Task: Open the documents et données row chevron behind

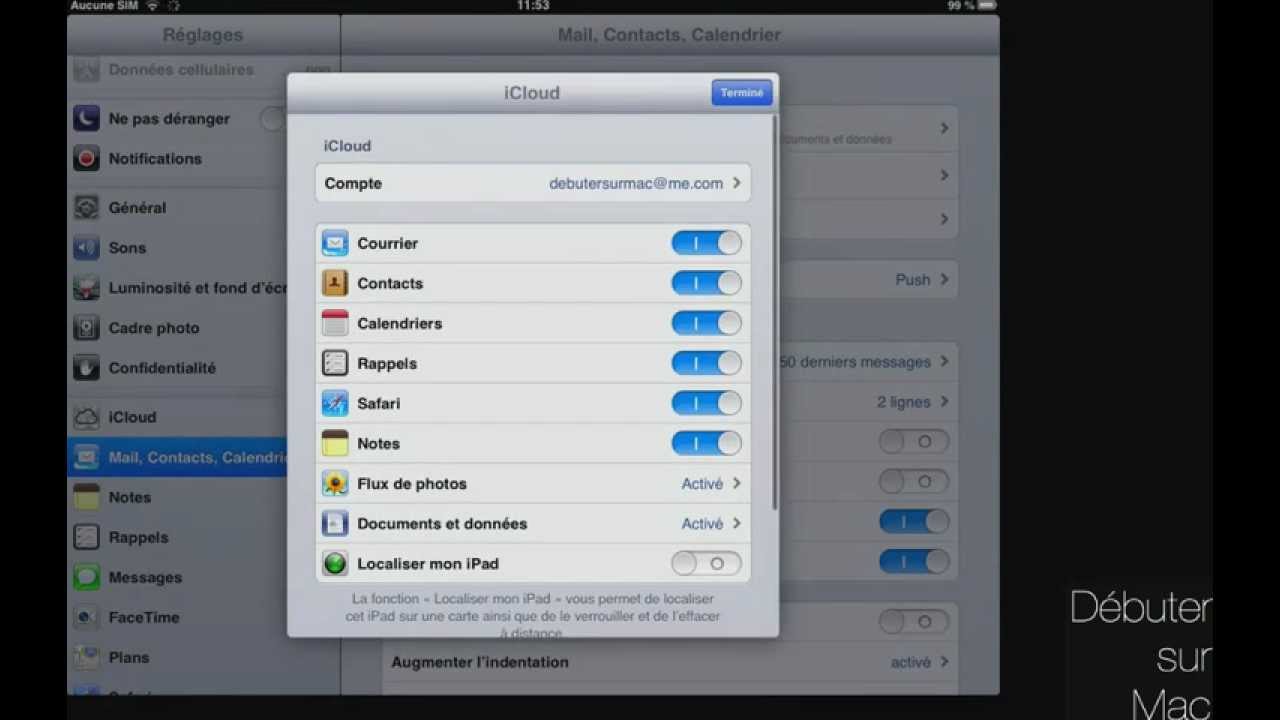Action: 944,128
